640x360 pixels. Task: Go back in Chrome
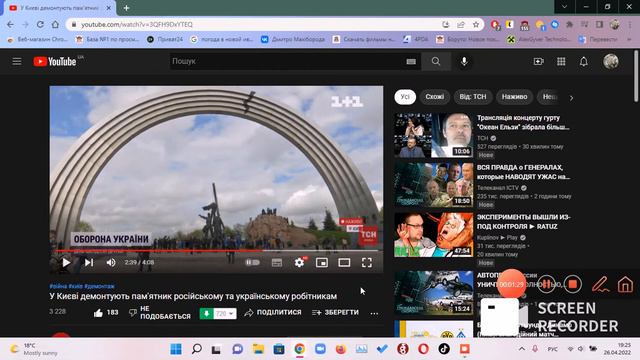click(10, 24)
